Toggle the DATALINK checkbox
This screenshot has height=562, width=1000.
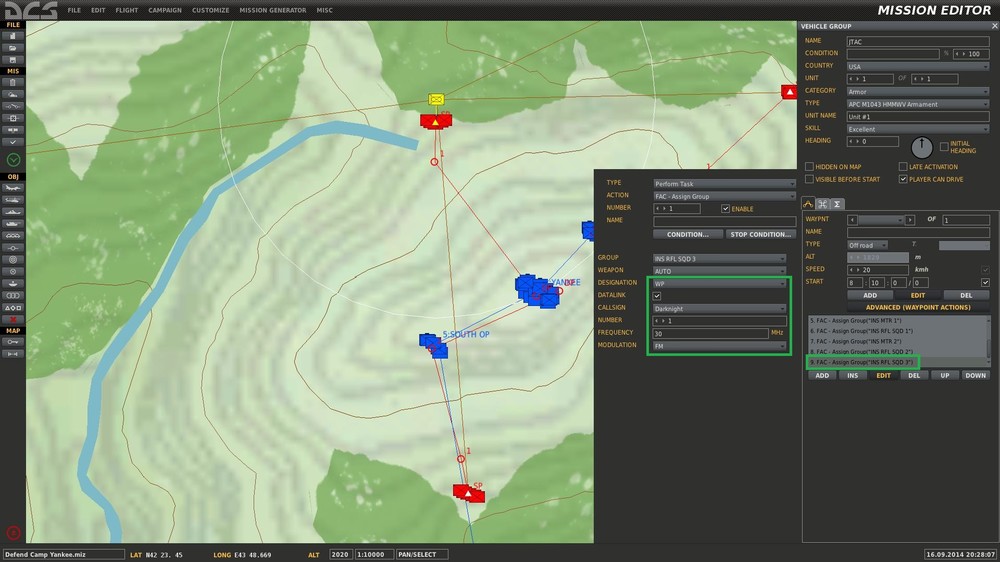657,296
